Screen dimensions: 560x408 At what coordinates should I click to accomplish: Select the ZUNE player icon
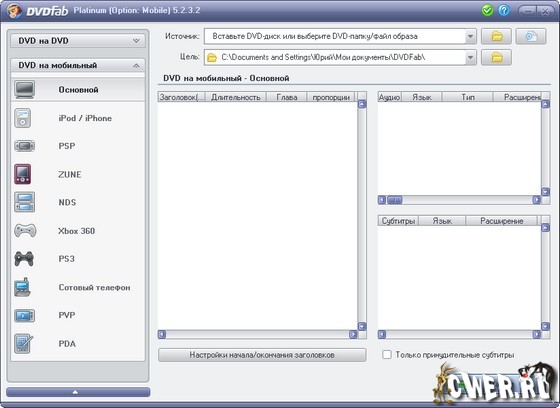22,174
